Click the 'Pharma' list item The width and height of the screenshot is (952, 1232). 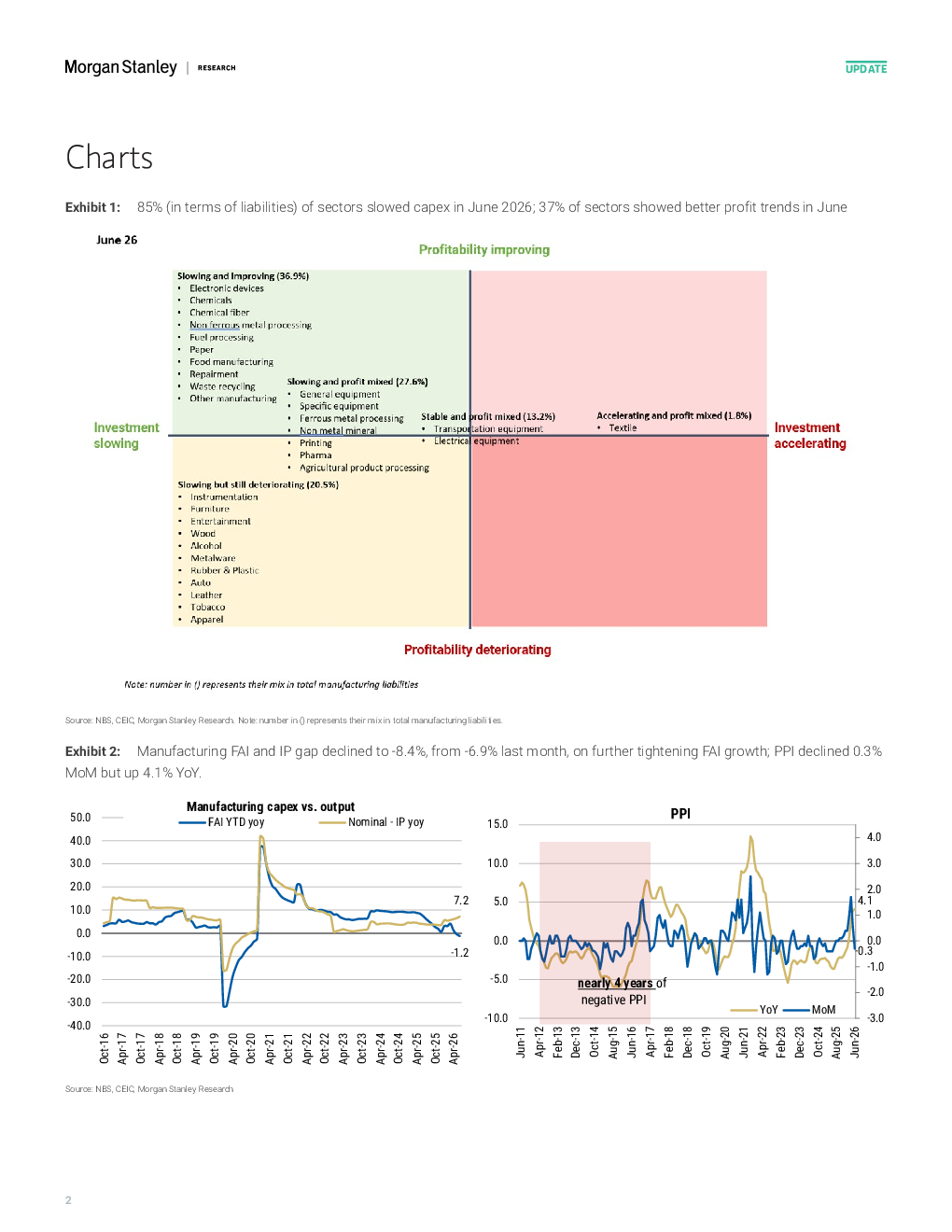315,455
